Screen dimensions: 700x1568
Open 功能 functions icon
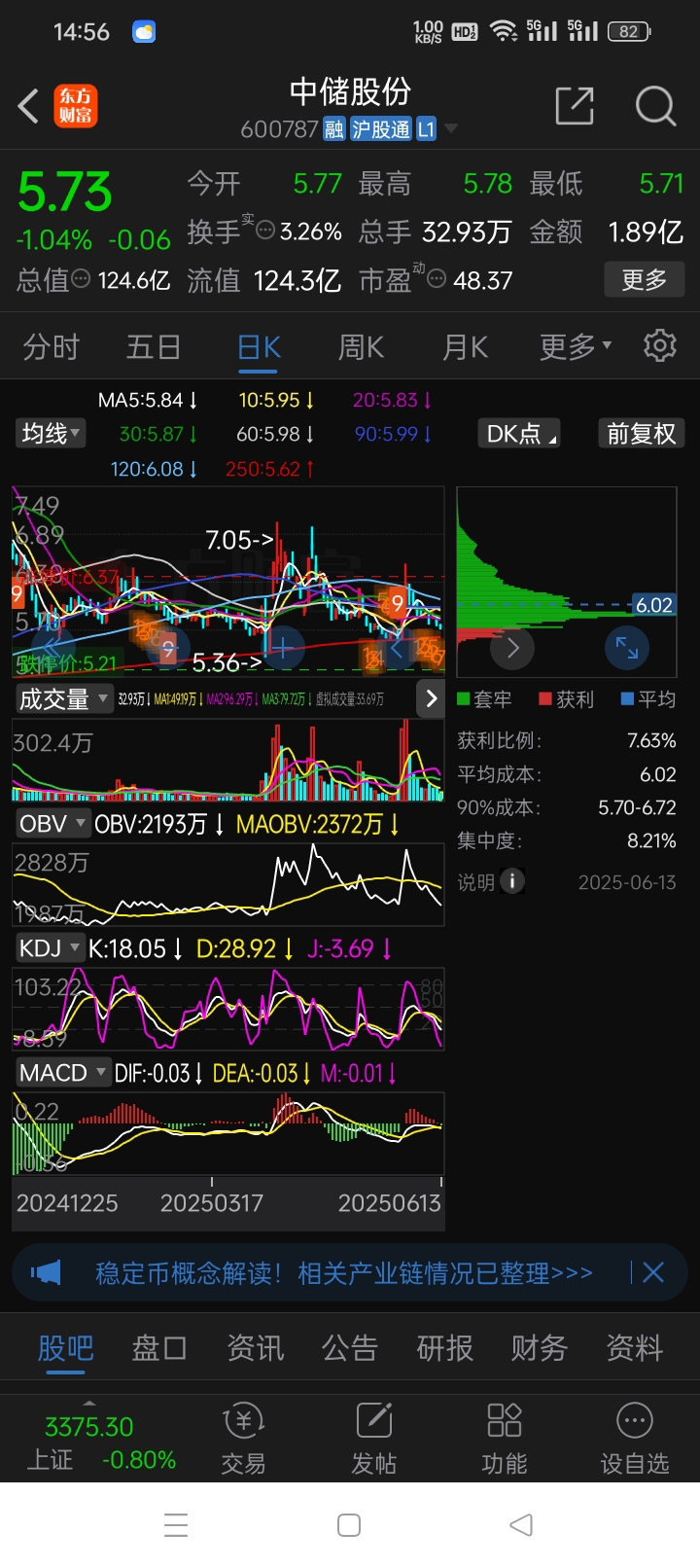(x=504, y=1440)
